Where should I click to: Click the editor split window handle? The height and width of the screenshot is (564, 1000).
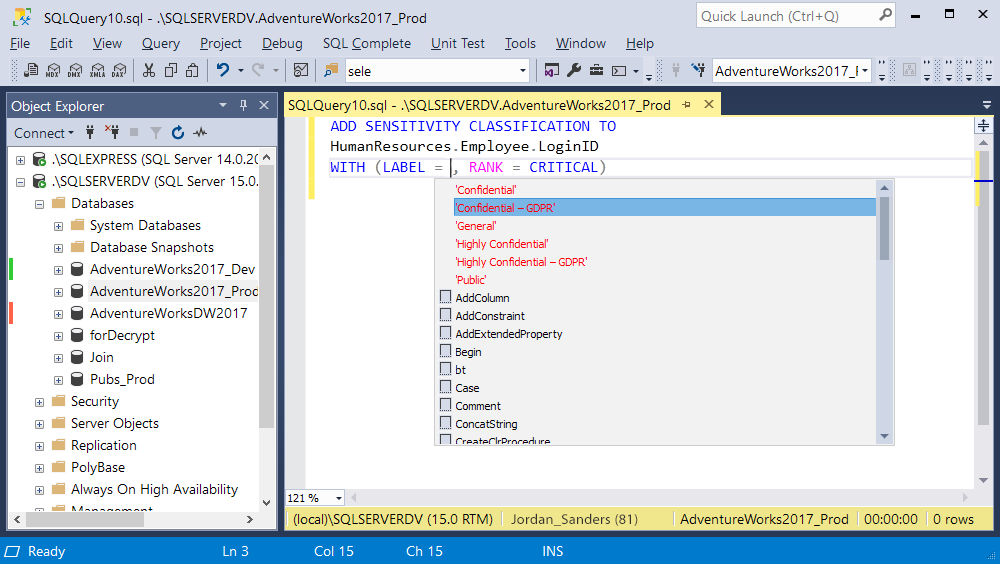[983, 126]
